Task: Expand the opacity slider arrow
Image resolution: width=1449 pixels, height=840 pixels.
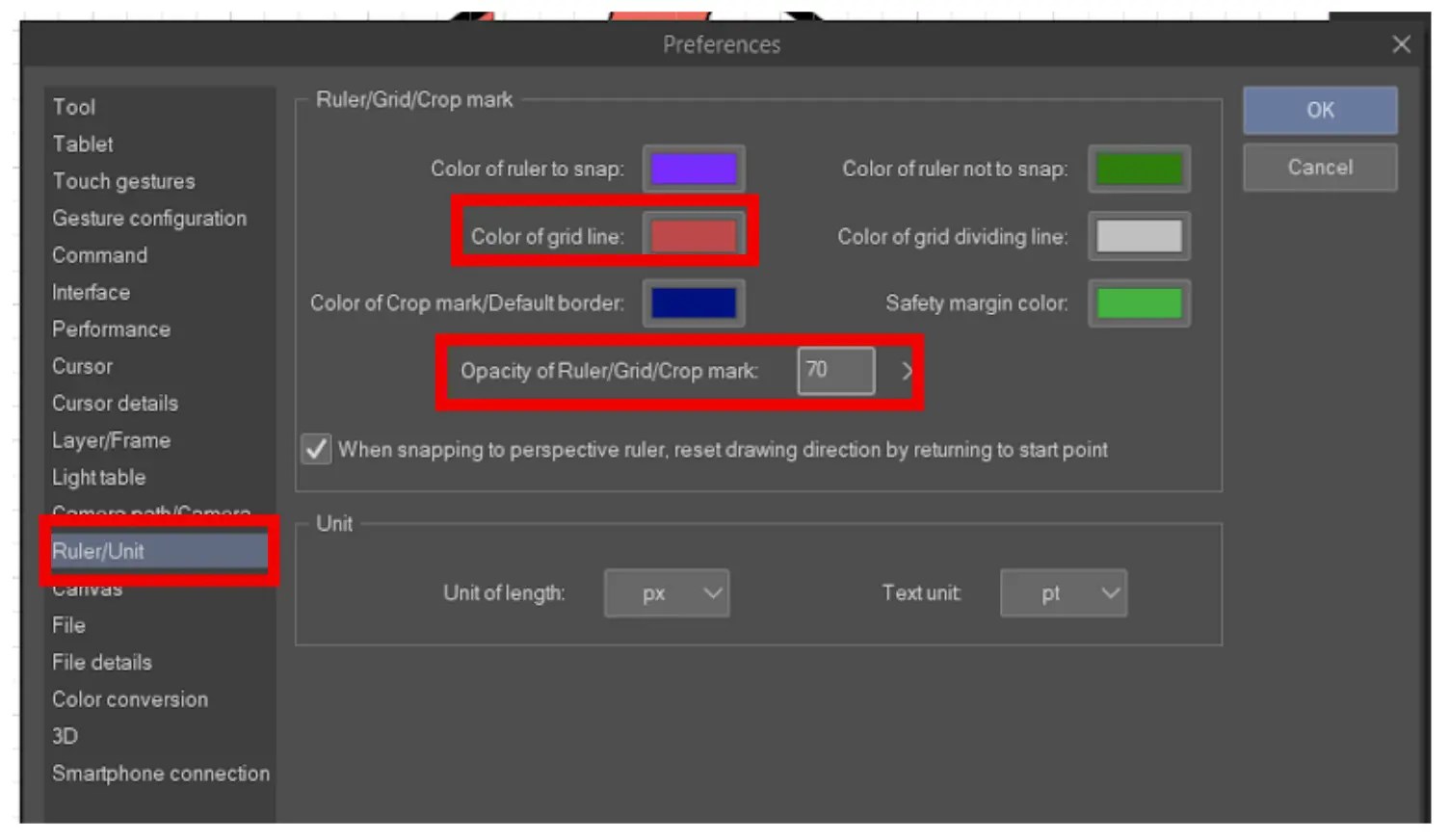Action: [904, 371]
